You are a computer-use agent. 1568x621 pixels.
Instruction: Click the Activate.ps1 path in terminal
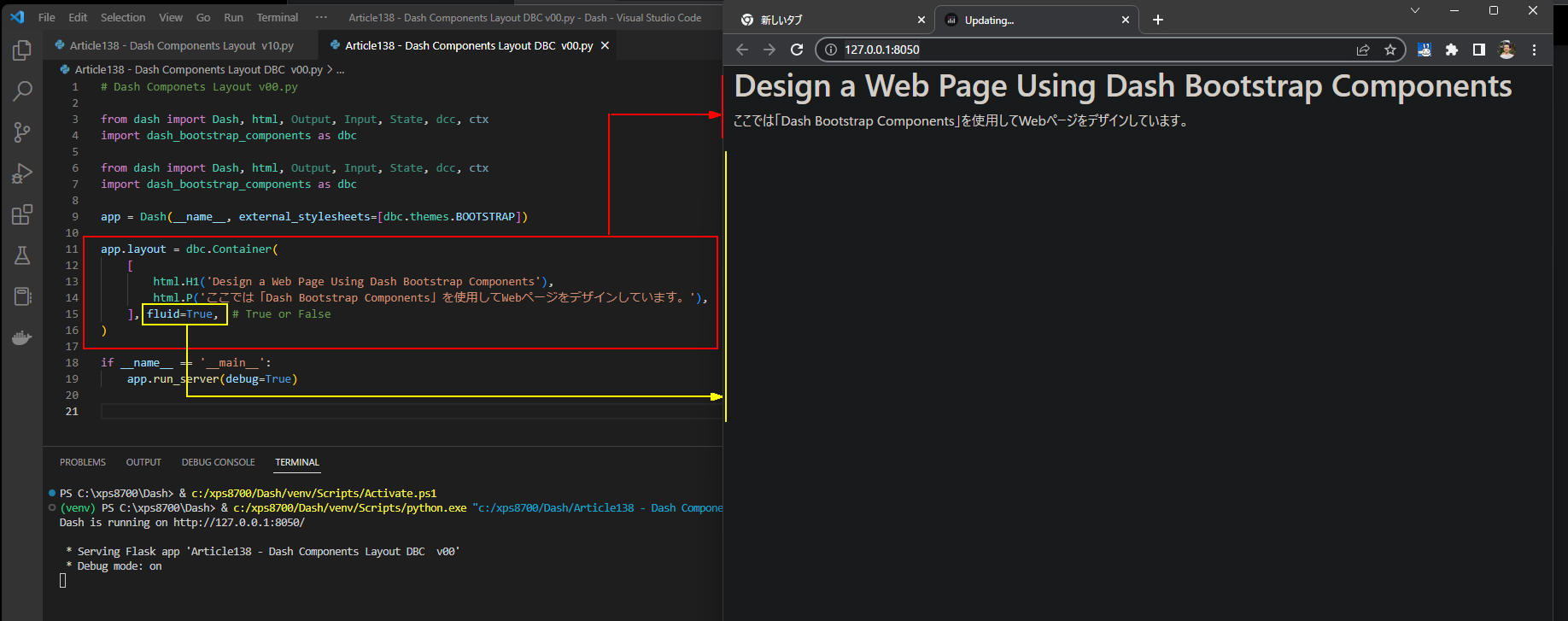click(313, 494)
